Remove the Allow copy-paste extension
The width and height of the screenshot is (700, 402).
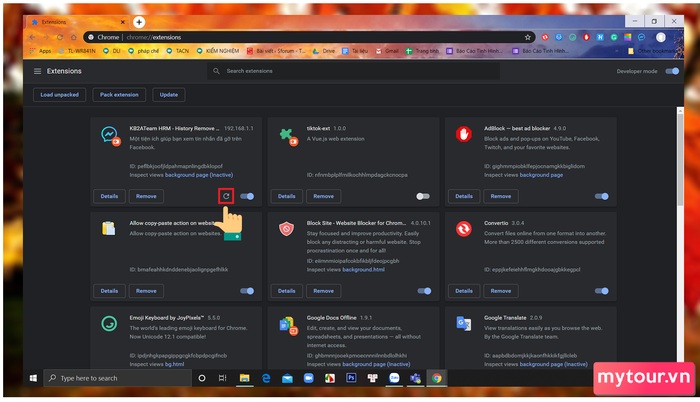[x=146, y=291]
